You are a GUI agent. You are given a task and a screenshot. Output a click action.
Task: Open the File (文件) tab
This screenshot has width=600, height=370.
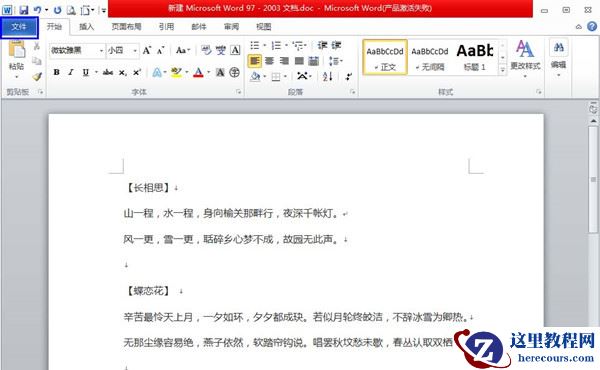pyautogui.click(x=19, y=27)
